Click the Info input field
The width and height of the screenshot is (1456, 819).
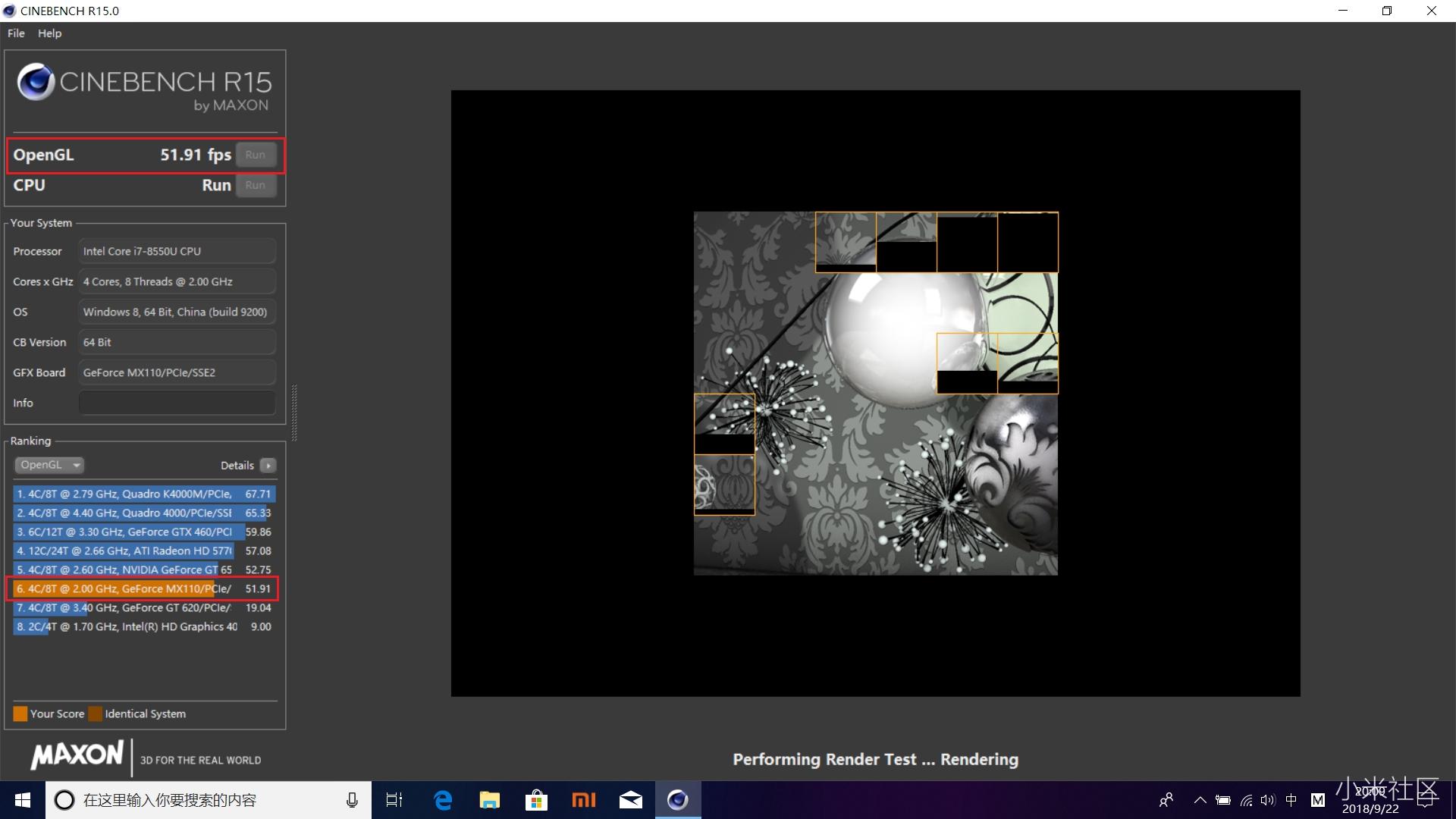[x=177, y=403]
